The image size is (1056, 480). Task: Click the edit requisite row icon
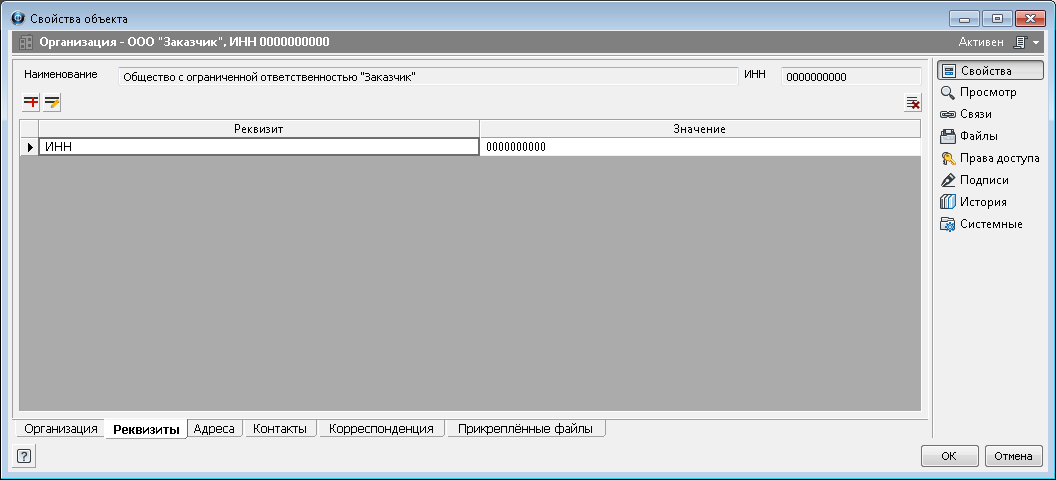click(x=52, y=102)
